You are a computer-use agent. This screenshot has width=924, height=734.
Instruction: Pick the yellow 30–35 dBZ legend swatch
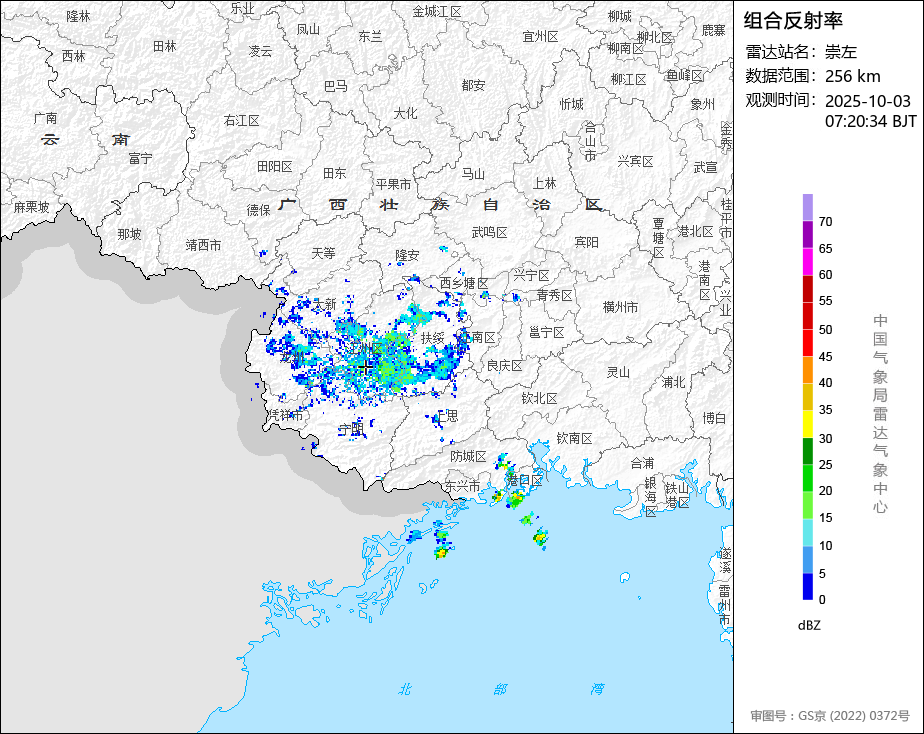click(807, 424)
